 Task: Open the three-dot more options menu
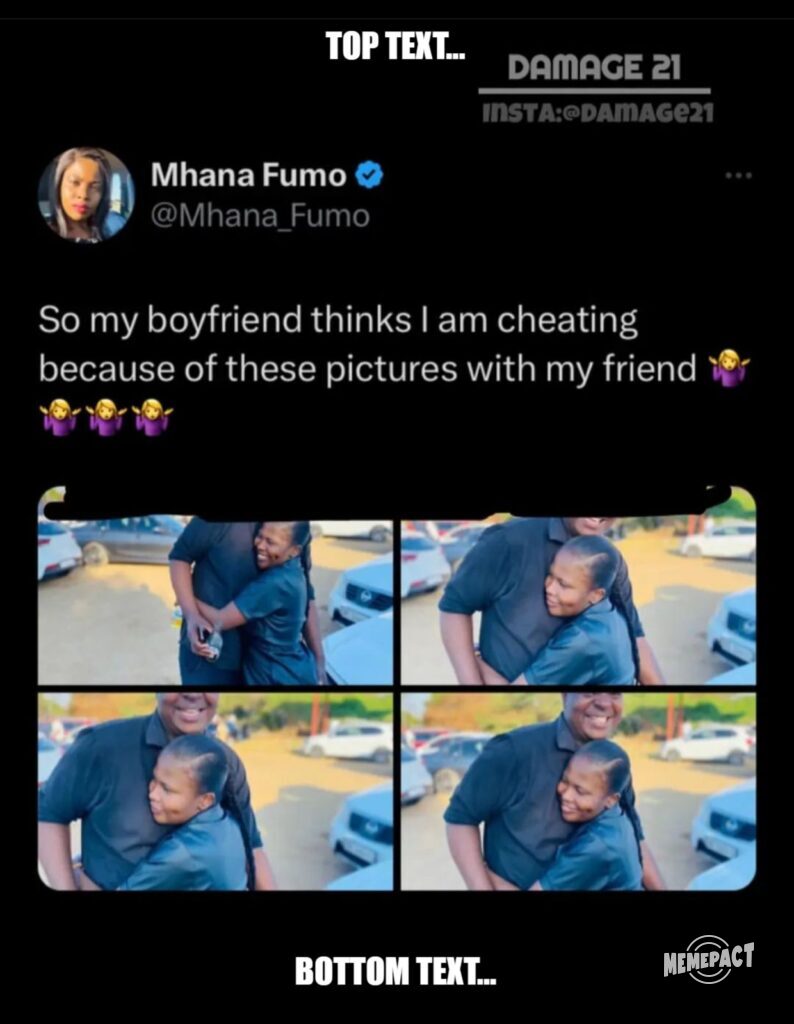point(738,176)
